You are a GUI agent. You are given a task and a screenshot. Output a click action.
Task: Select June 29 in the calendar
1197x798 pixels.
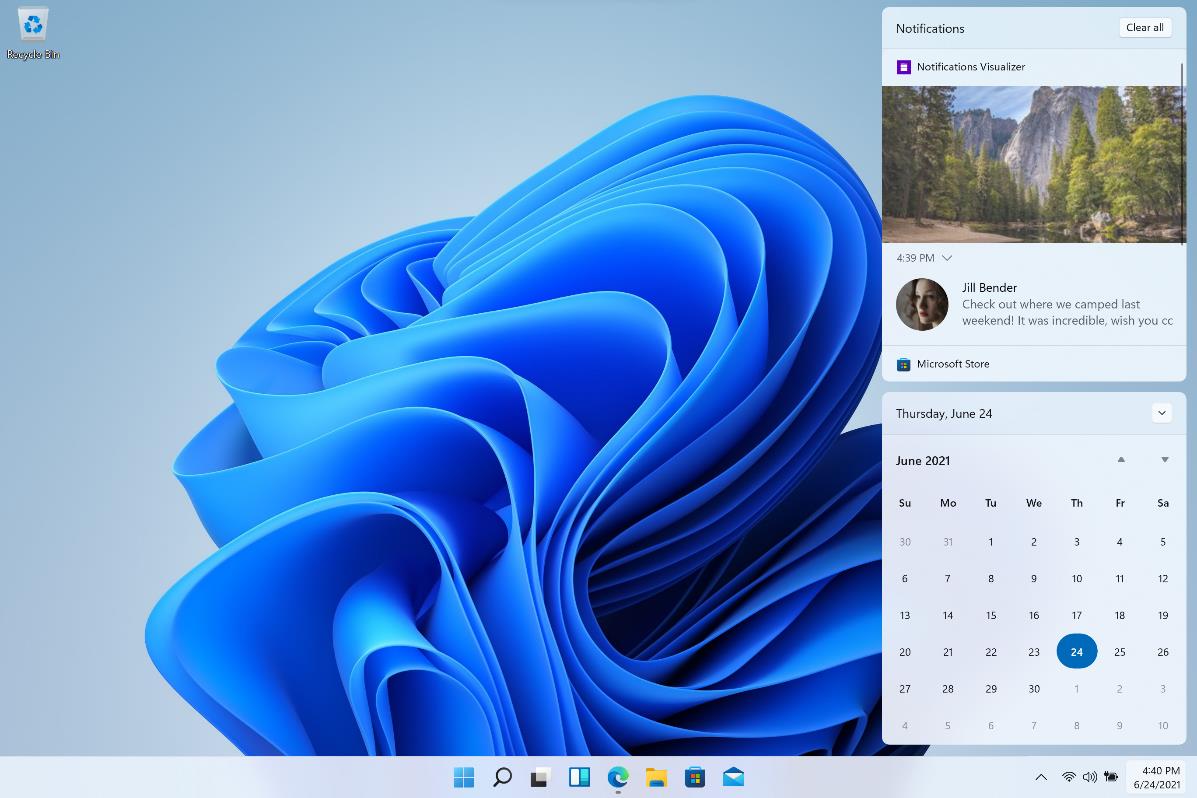991,689
